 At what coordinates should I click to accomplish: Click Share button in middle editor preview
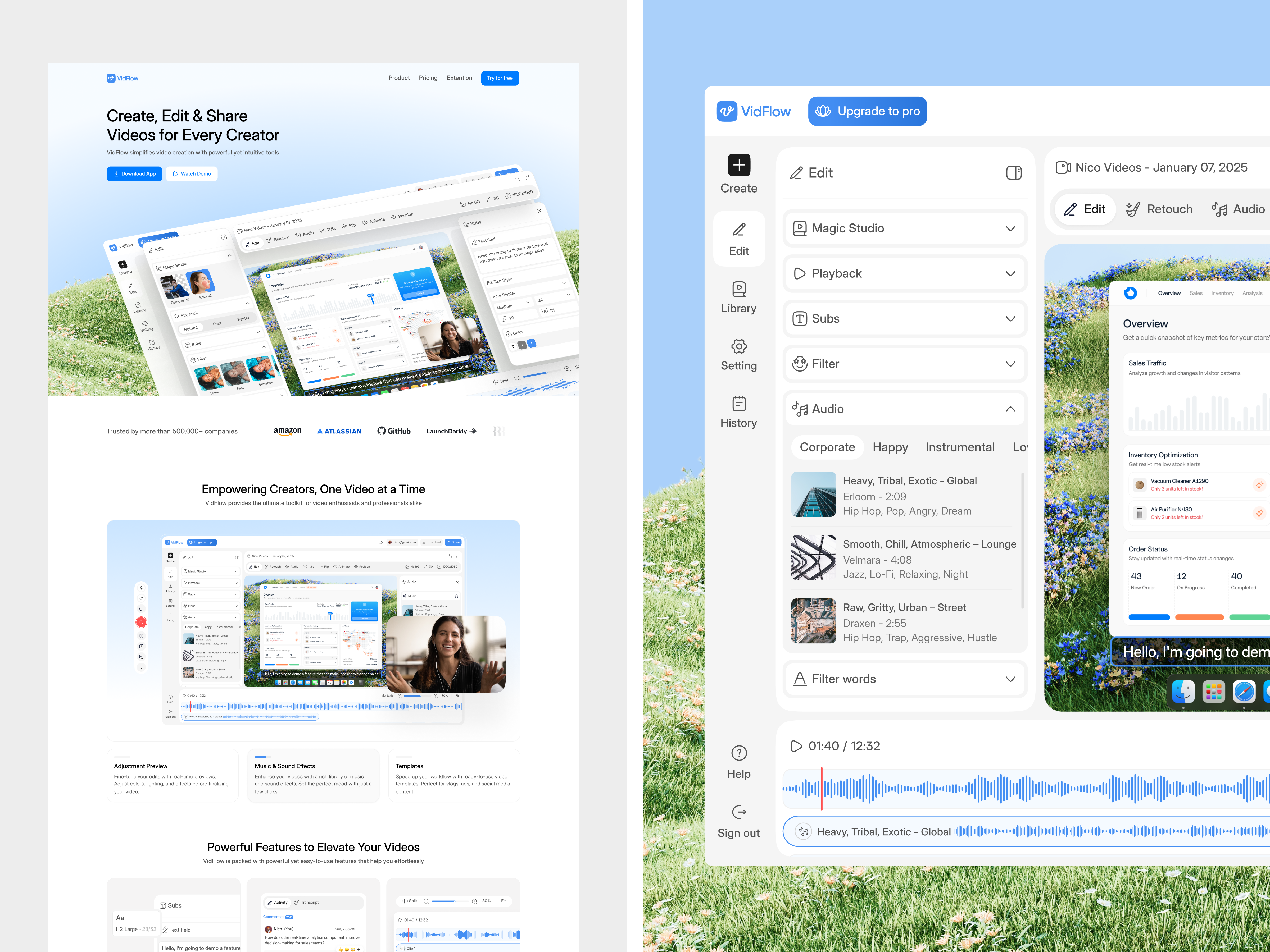click(x=453, y=542)
